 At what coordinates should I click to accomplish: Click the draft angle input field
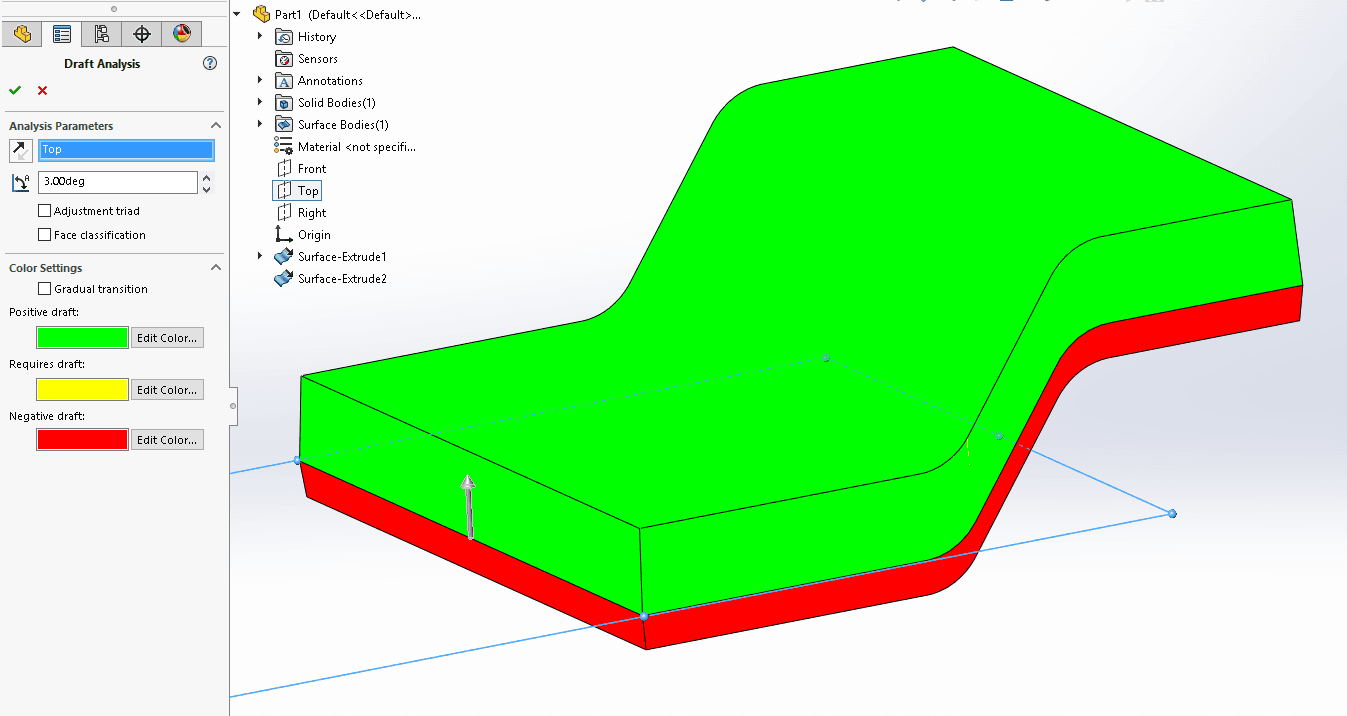[117, 182]
